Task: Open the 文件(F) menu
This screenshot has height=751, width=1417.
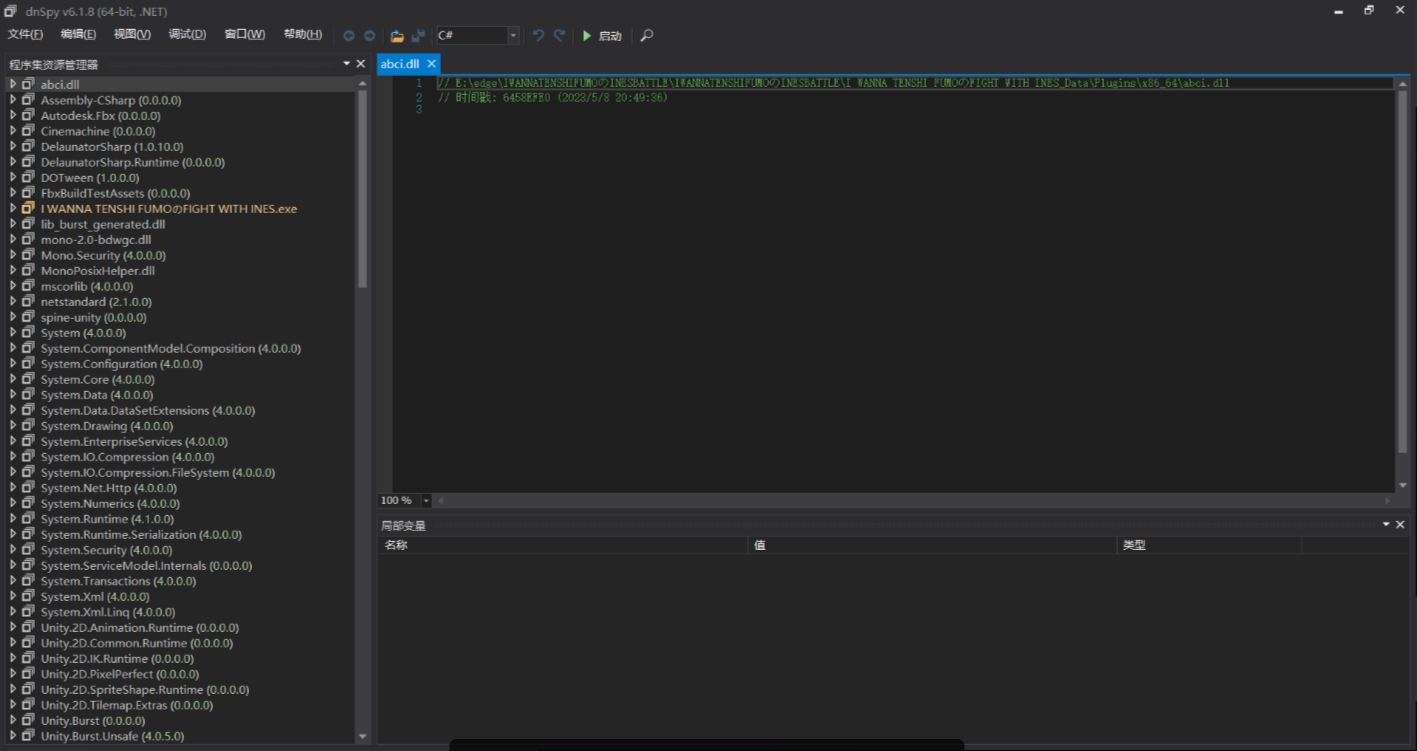Action: pos(25,35)
